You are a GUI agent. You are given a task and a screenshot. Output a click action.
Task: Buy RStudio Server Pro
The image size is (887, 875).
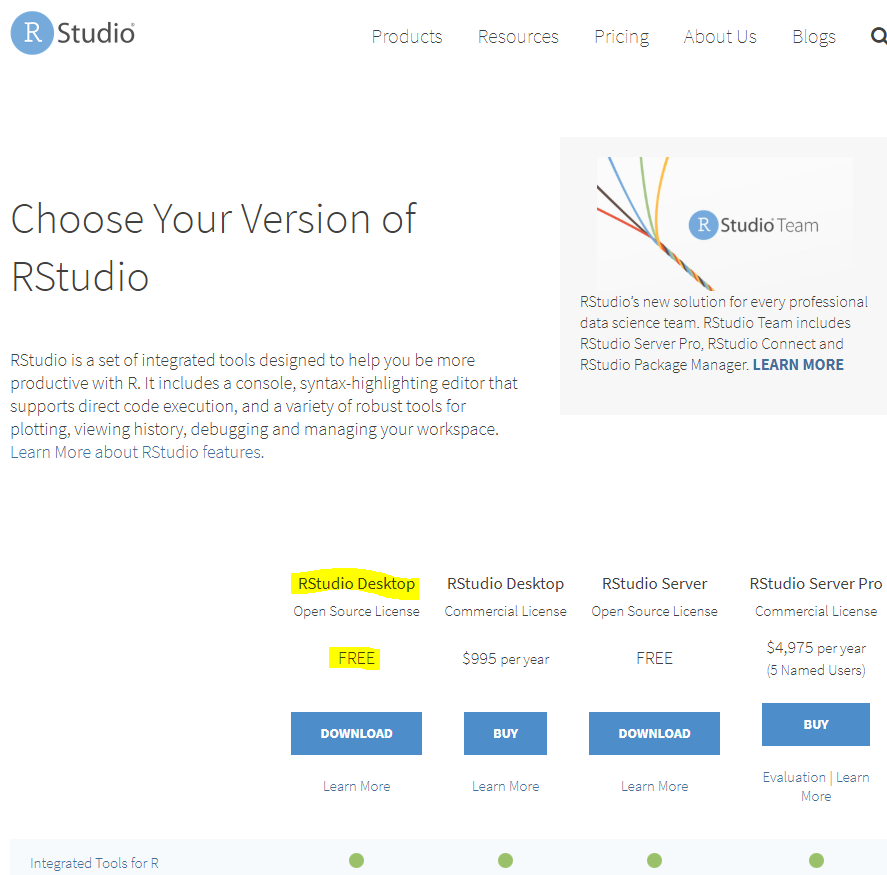816,724
